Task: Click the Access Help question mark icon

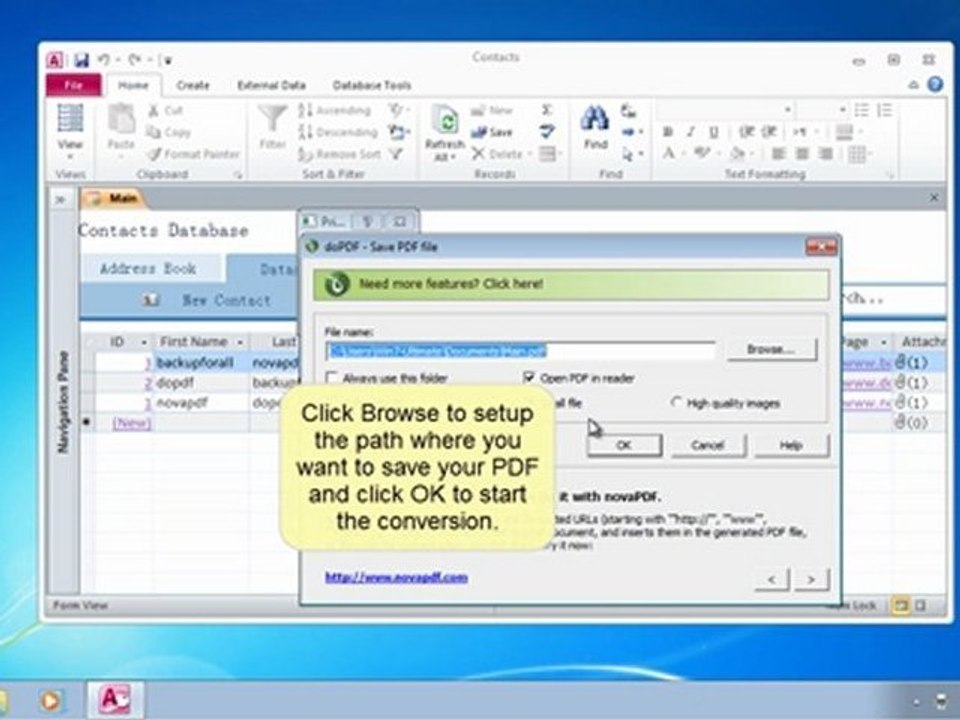Action: (x=935, y=84)
